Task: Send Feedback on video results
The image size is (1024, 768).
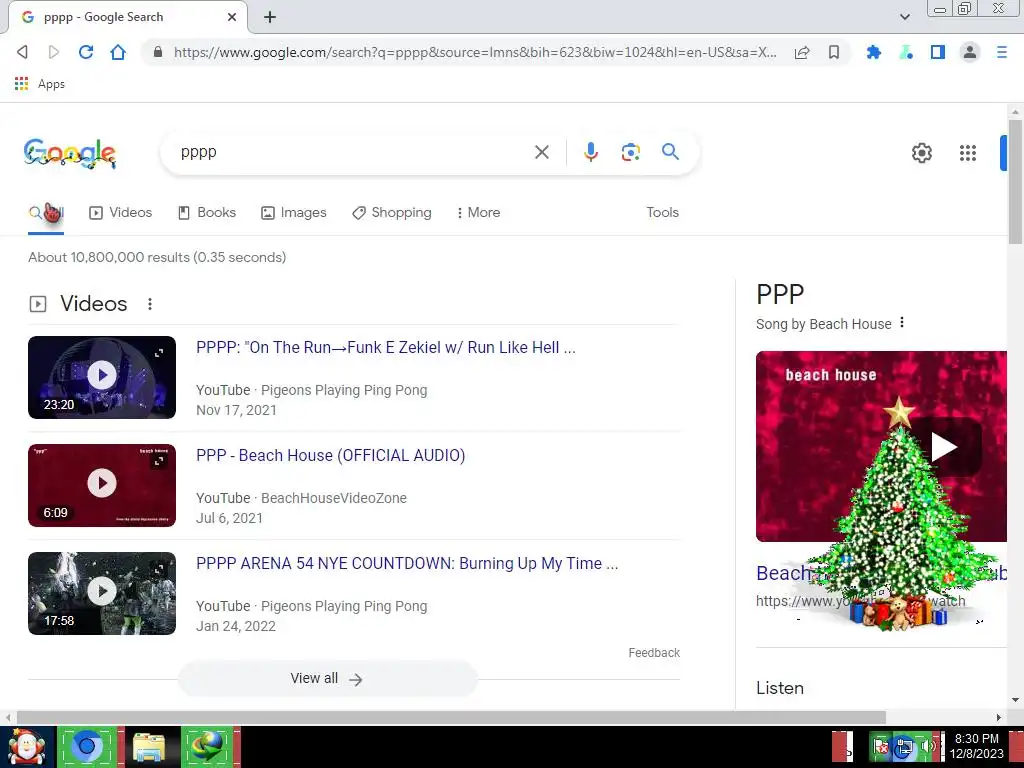Action: [x=654, y=652]
